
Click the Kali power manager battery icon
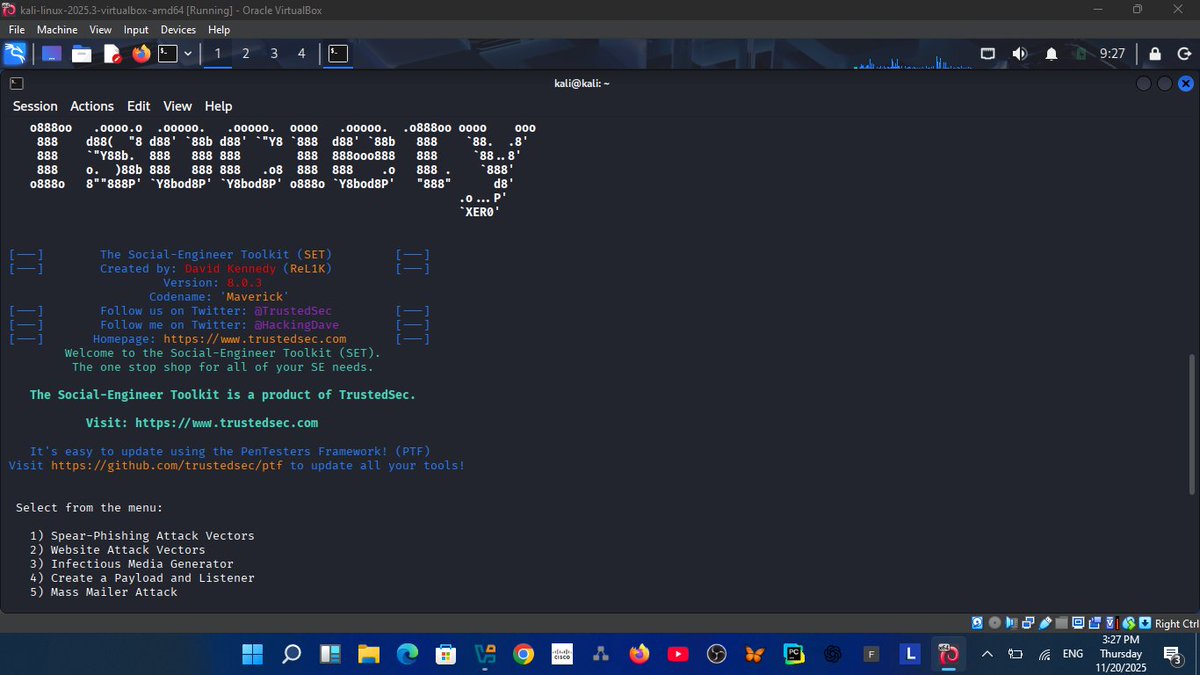click(x=1082, y=54)
